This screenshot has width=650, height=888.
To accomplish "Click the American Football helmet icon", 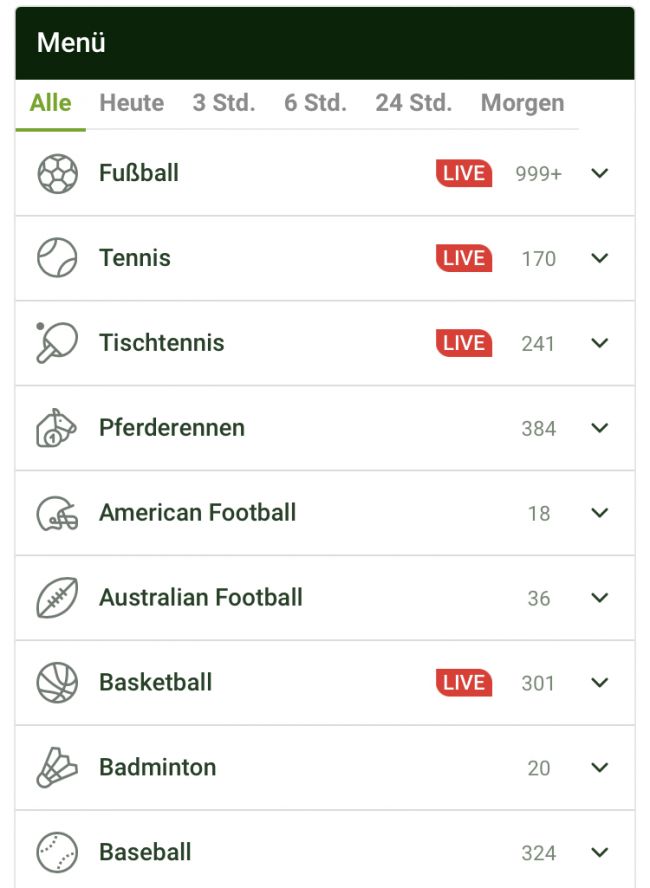I will tap(57, 513).
